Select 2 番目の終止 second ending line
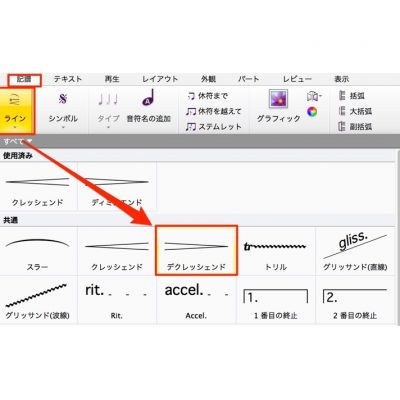The width and height of the screenshot is (400, 400). click(x=355, y=300)
